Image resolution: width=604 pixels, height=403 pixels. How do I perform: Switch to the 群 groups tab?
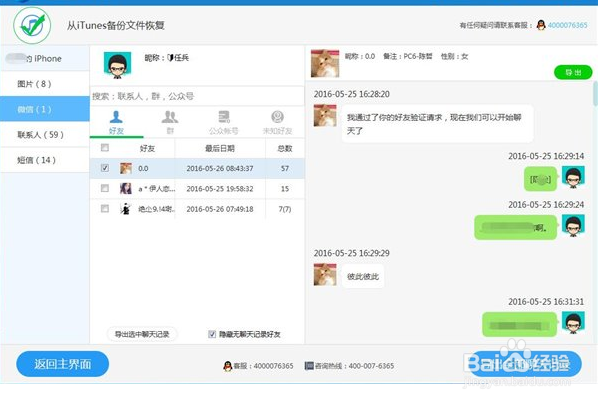point(170,123)
